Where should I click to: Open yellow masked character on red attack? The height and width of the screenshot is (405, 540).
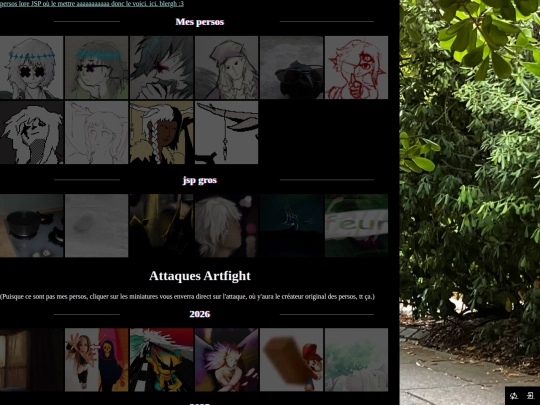point(162,360)
